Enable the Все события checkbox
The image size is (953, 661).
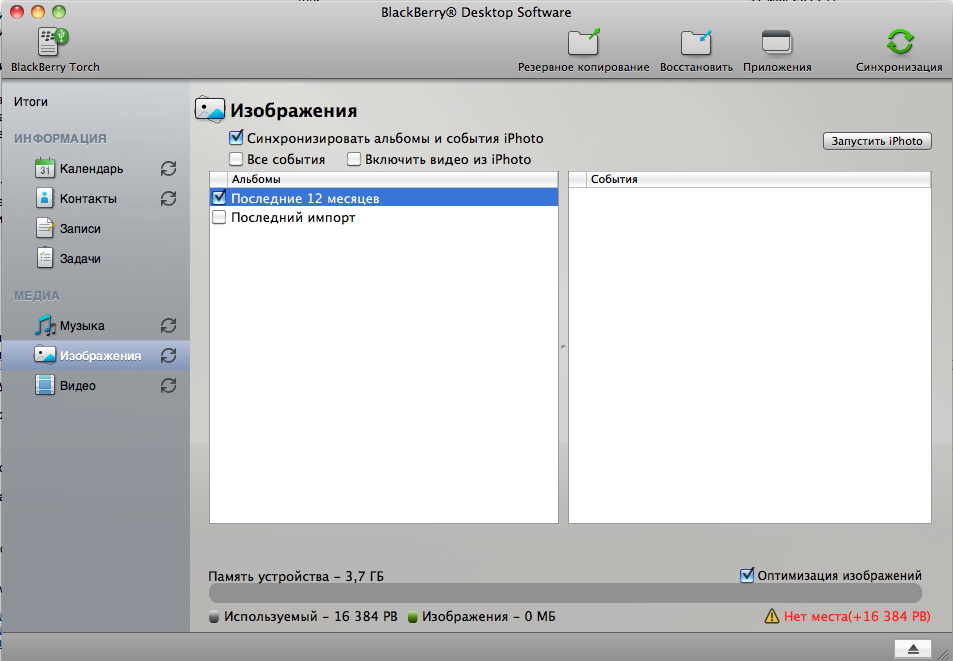236,159
